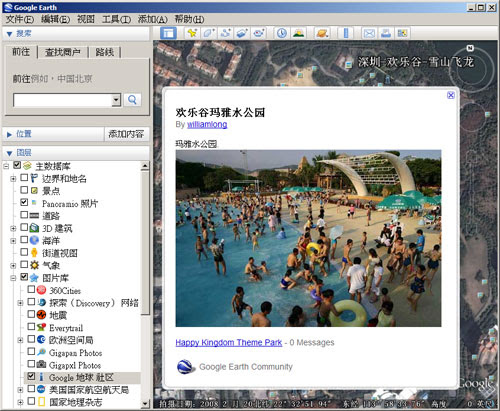Click the email envelope toolbar icon
500x411 pixels.
(x=369, y=33)
